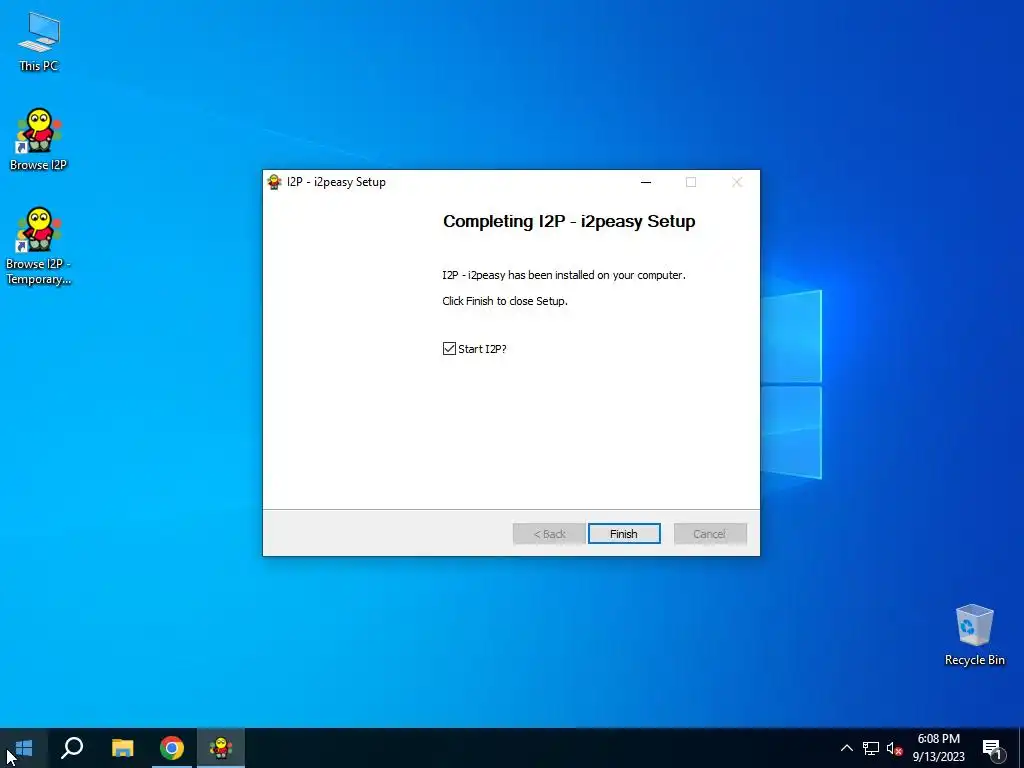Minimize the I2P setup window
The width and height of the screenshot is (1024, 768).
[x=646, y=182]
